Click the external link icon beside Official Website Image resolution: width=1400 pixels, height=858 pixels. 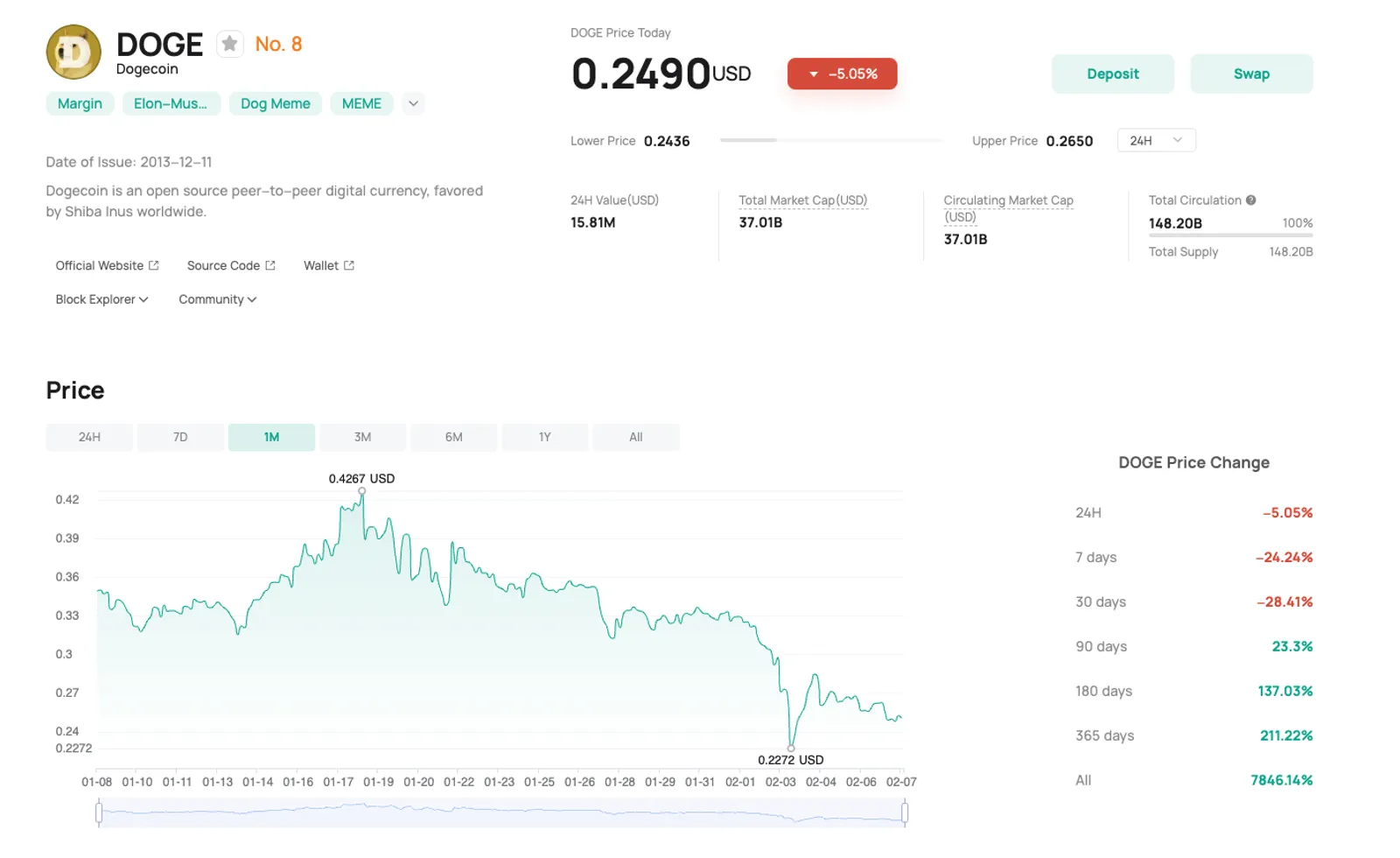[x=154, y=265]
